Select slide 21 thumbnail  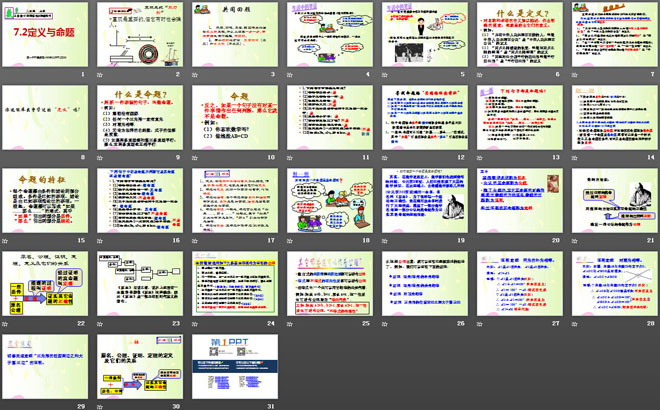click(615, 201)
